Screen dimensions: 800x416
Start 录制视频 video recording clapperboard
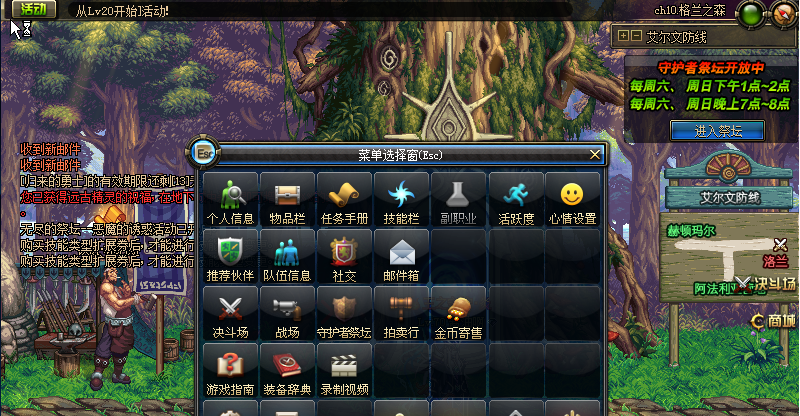pyautogui.click(x=344, y=371)
